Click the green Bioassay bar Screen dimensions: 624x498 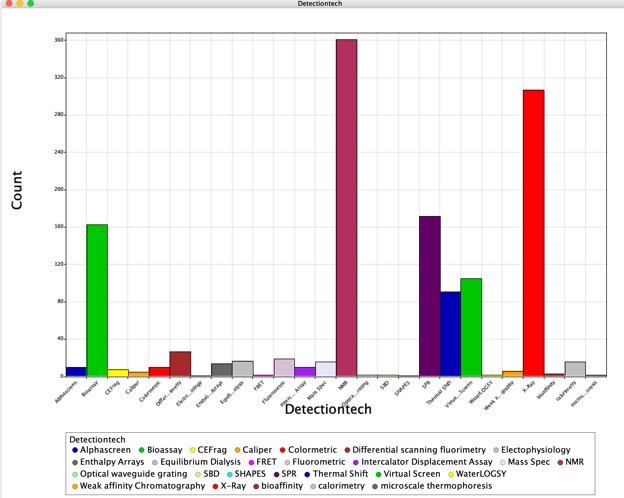pyautogui.click(x=97, y=300)
